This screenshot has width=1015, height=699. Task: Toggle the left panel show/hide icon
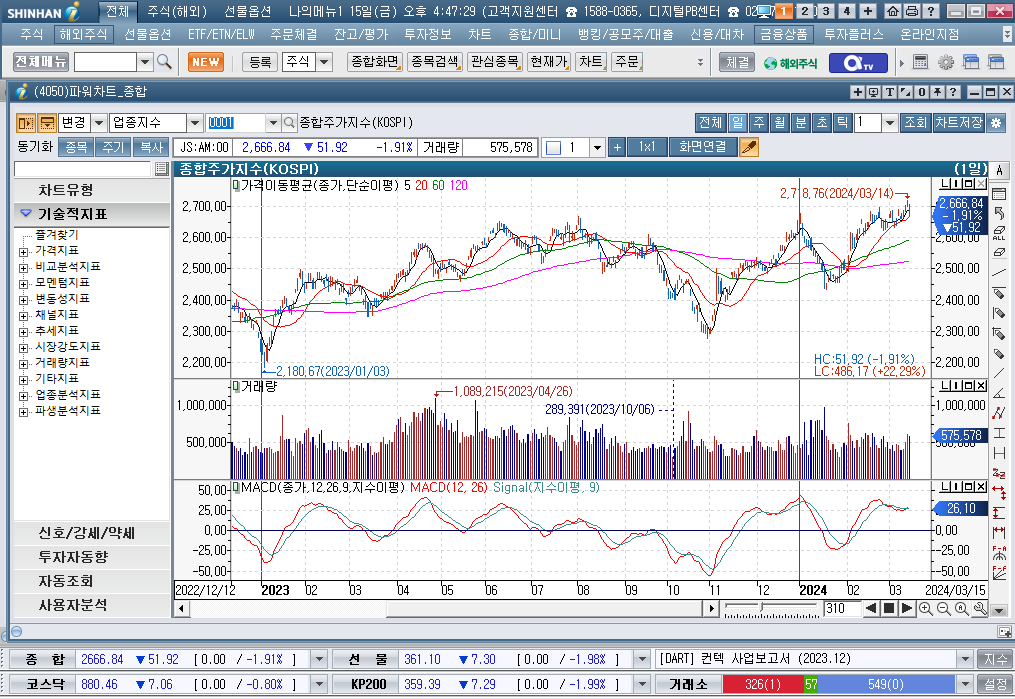tap(26, 122)
